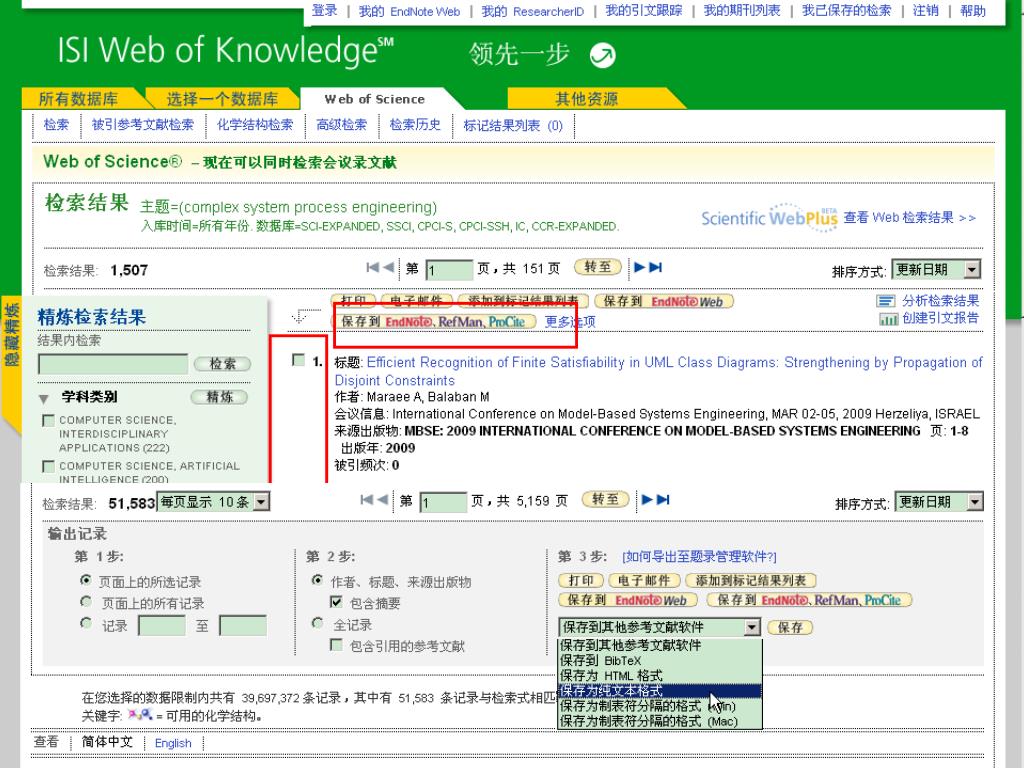Open 更多选项 link
The image size is (1024, 768).
pyautogui.click(x=570, y=322)
